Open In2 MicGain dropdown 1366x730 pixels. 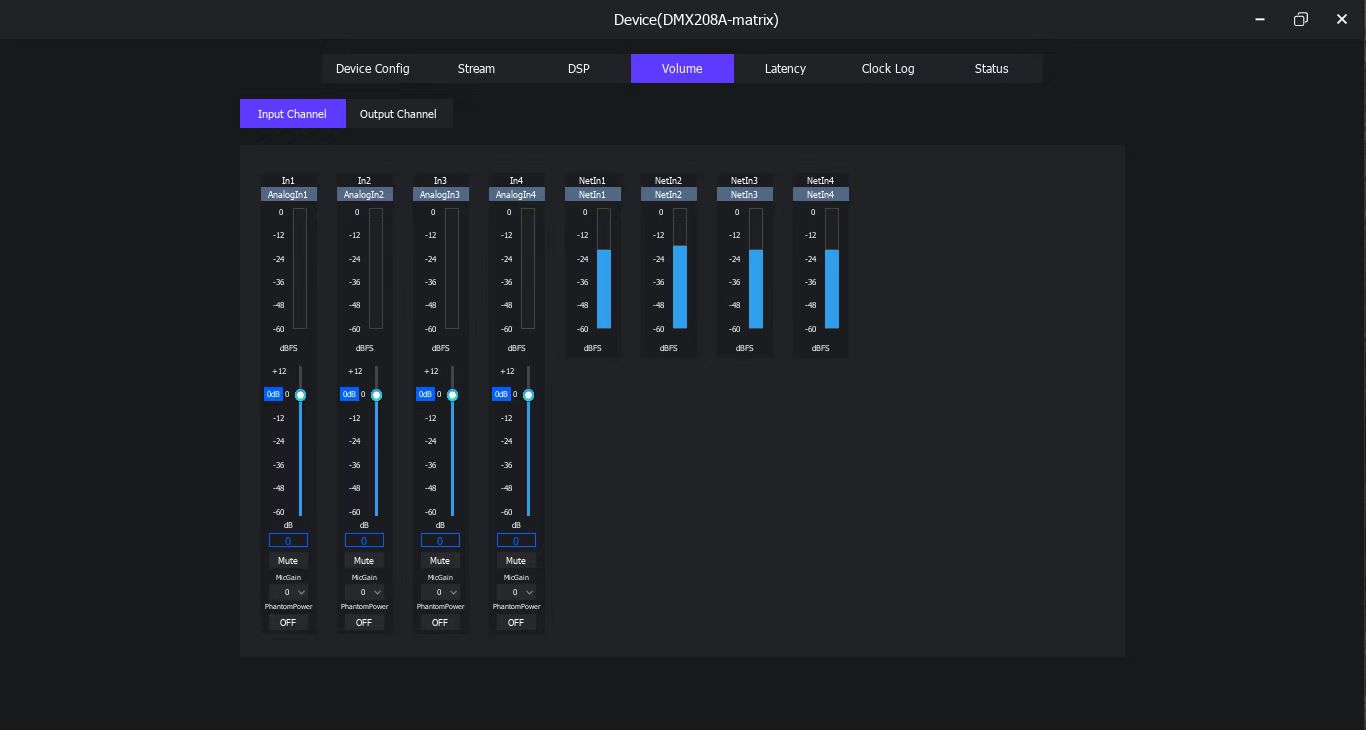coord(364,592)
